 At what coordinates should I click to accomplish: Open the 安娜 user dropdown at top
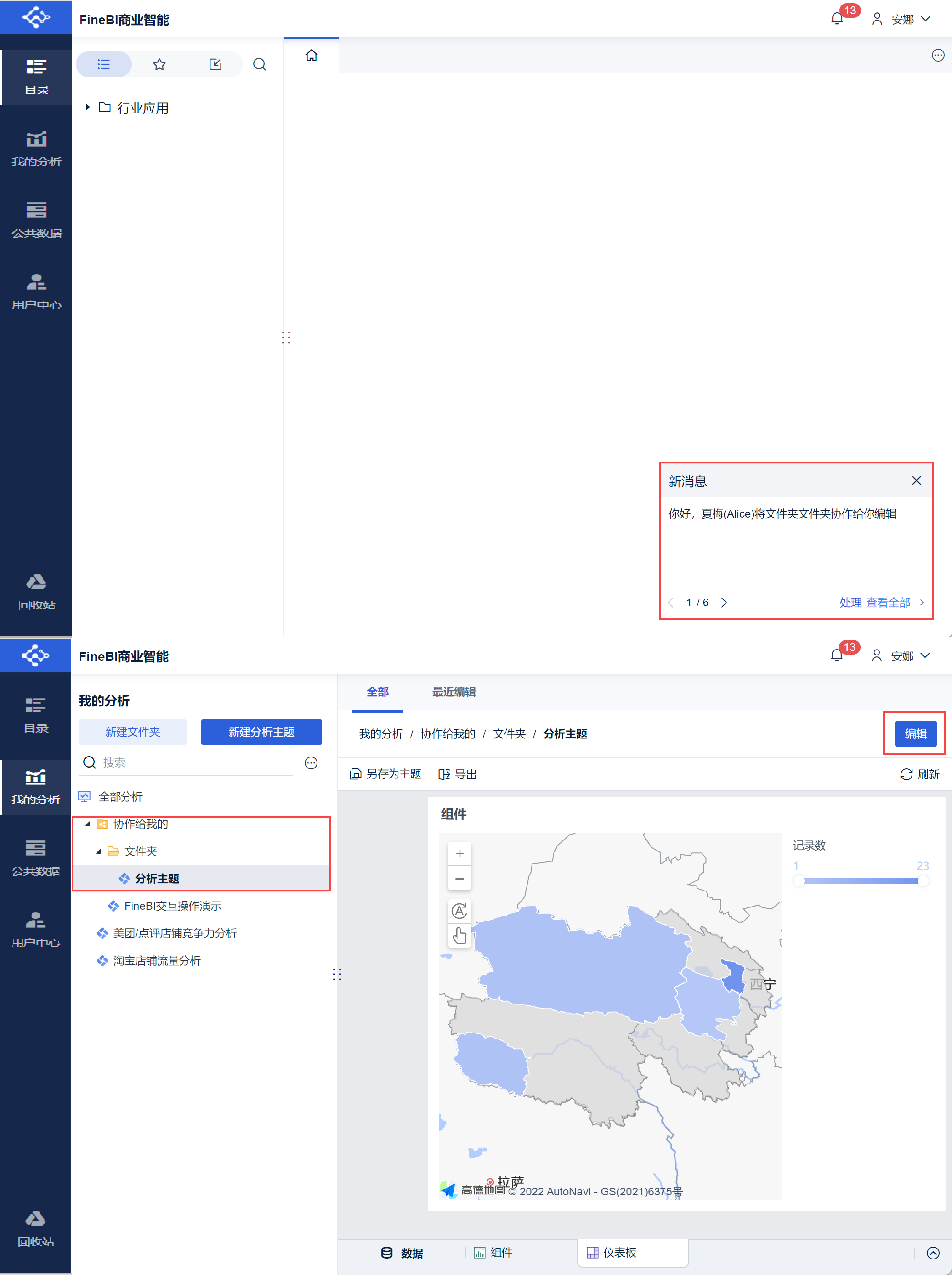(x=903, y=19)
